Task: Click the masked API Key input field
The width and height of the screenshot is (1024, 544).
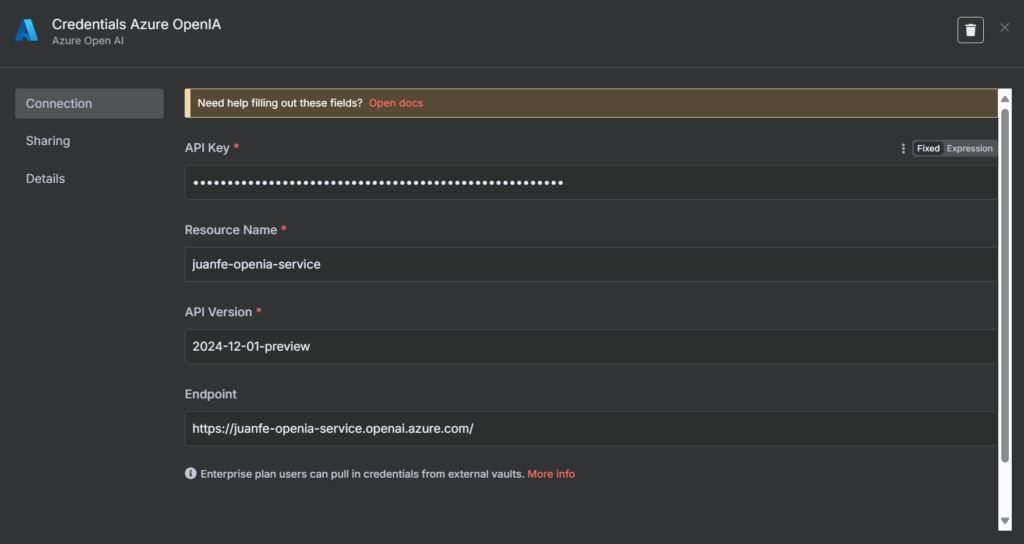Action: [x=590, y=183]
